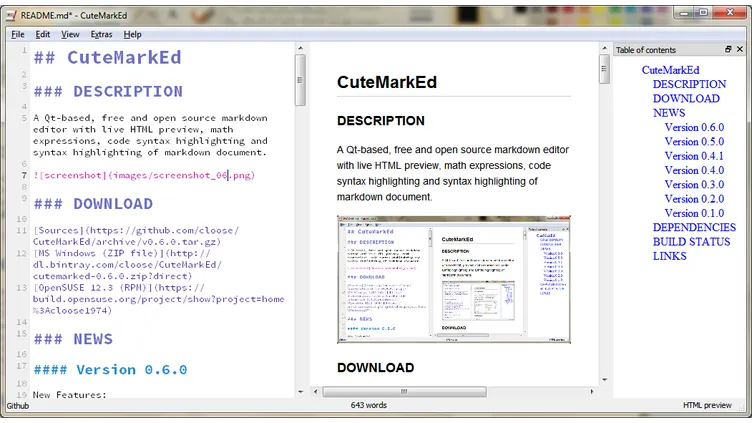The width and height of the screenshot is (752, 423).
Task: Click the description paragraph in preview
Action: (x=453, y=173)
